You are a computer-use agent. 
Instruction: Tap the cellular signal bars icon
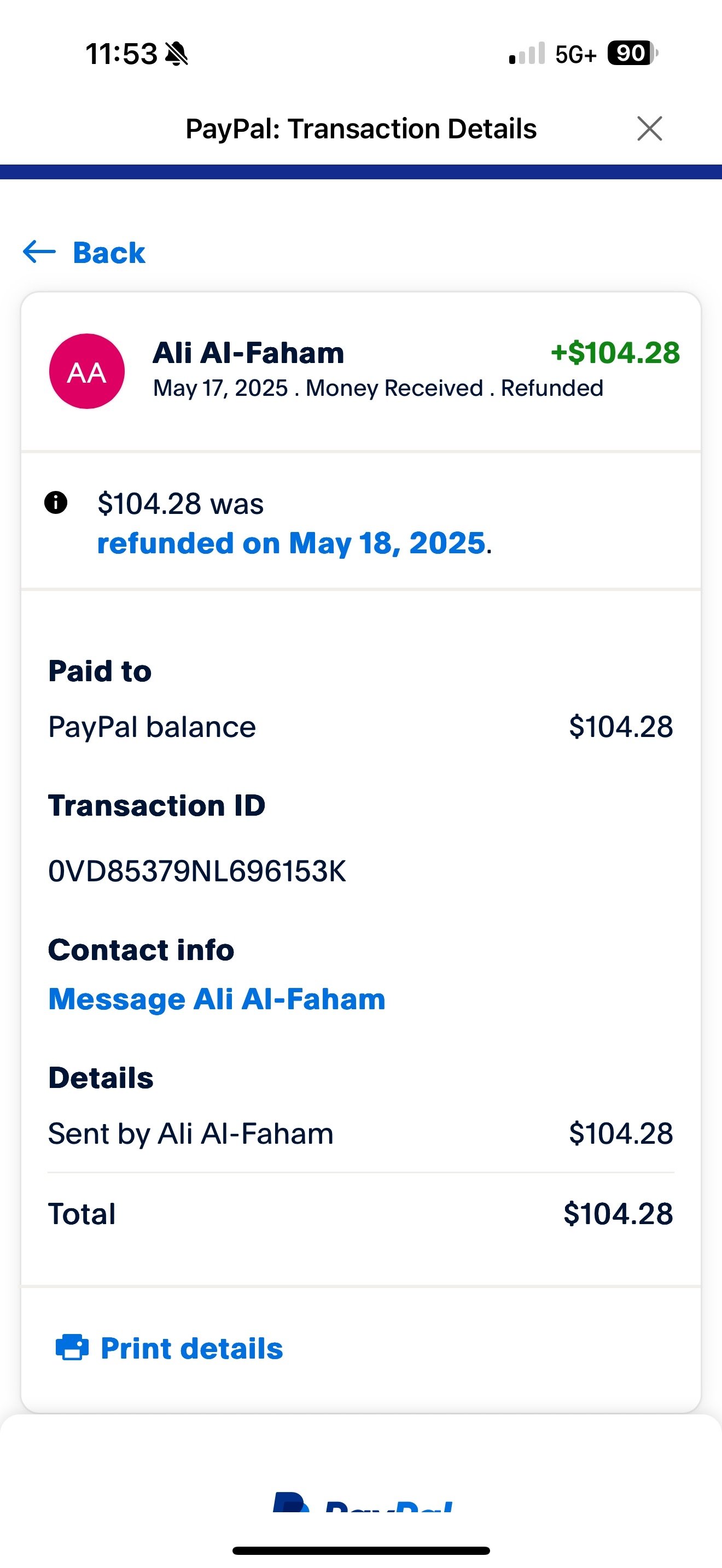[x=527, y=54]
